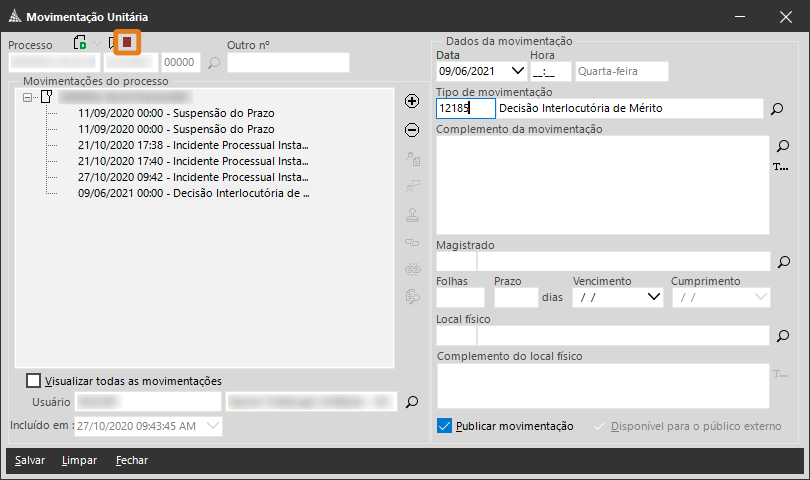This screenshot has height=480, width=810.
Task: Open the Cumprimento date dropdown
Action: (760, 297)
